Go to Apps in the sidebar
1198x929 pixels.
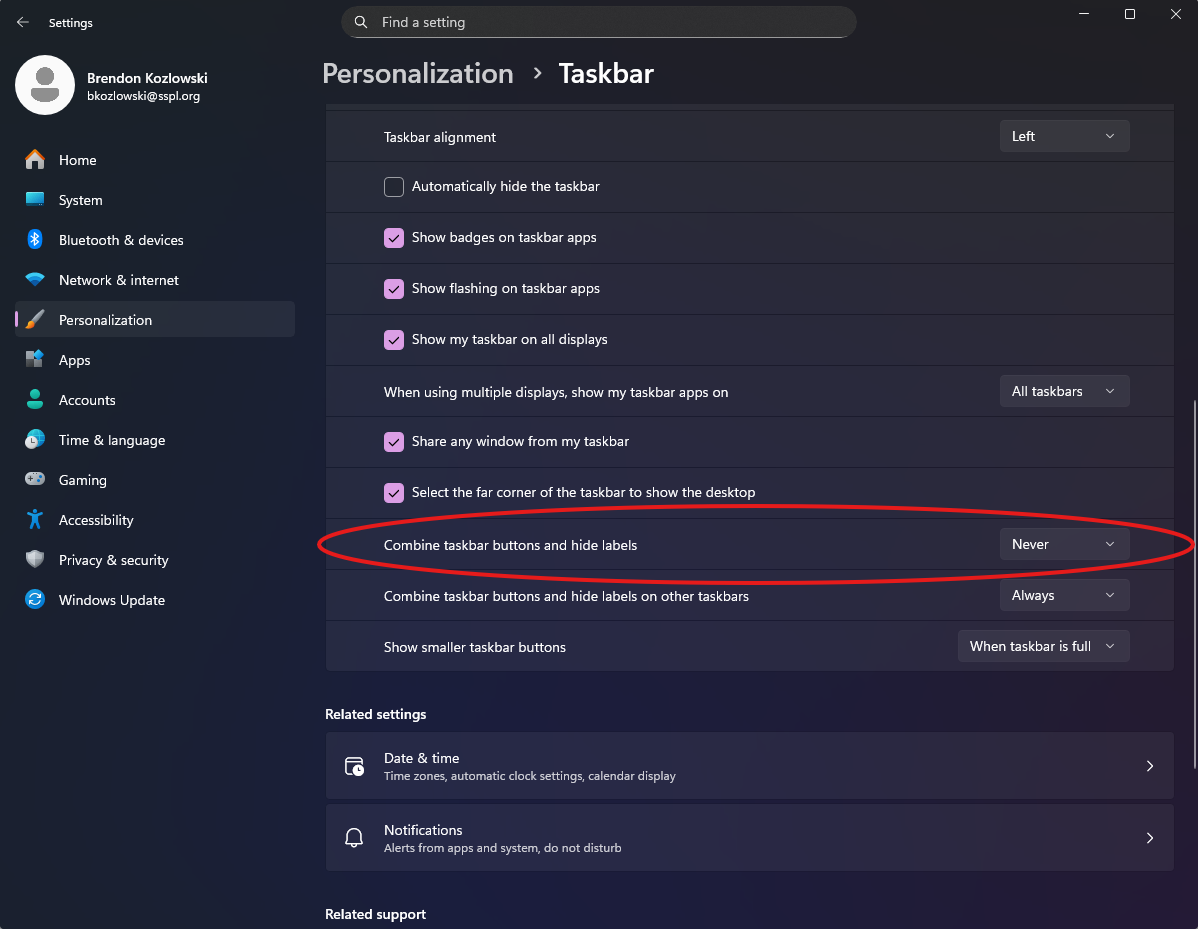click(75, 360)
